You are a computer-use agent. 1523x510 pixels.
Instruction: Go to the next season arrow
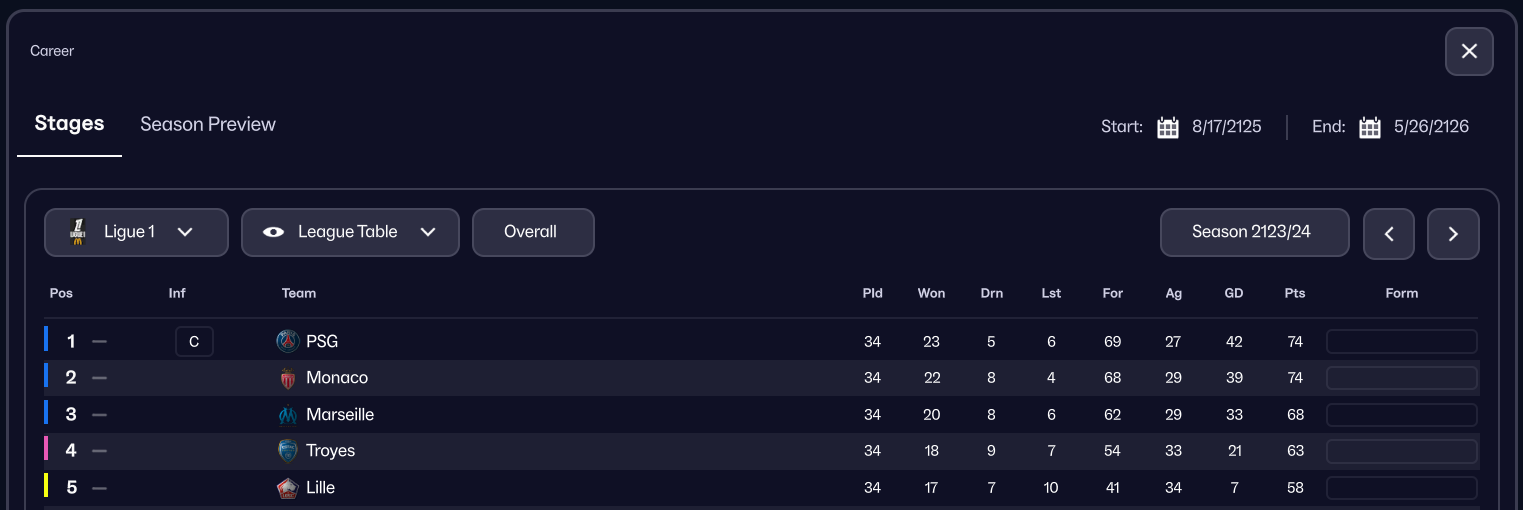point(1453,234)
